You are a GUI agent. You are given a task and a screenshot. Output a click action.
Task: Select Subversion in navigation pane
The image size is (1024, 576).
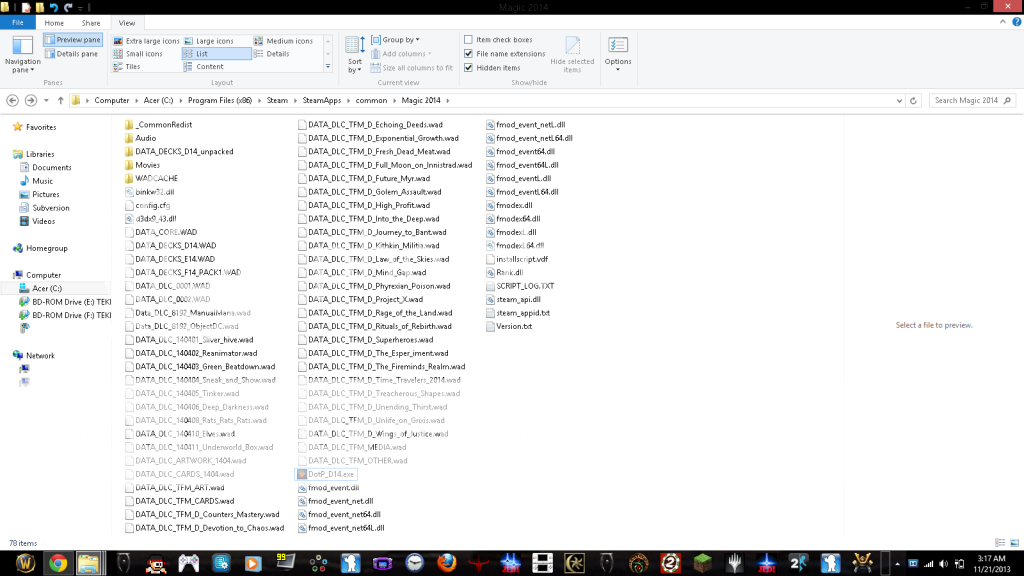(x=50, y=208)
